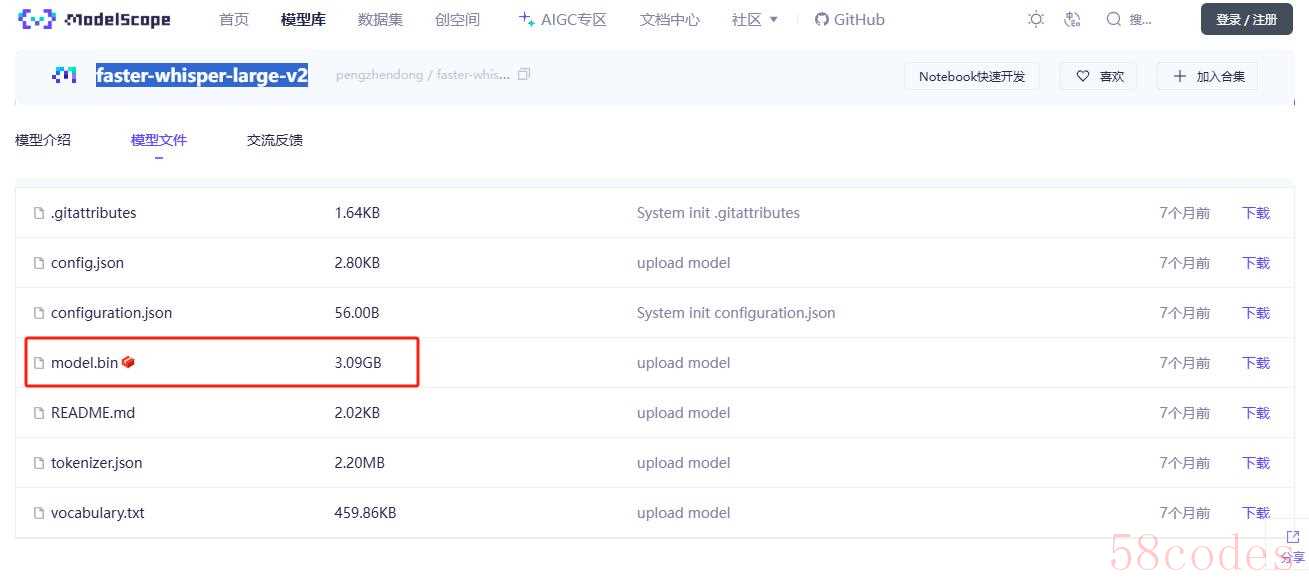Click the model.bin file icon
Screen dimensions: 1309x583
click(x=39, y=363)
